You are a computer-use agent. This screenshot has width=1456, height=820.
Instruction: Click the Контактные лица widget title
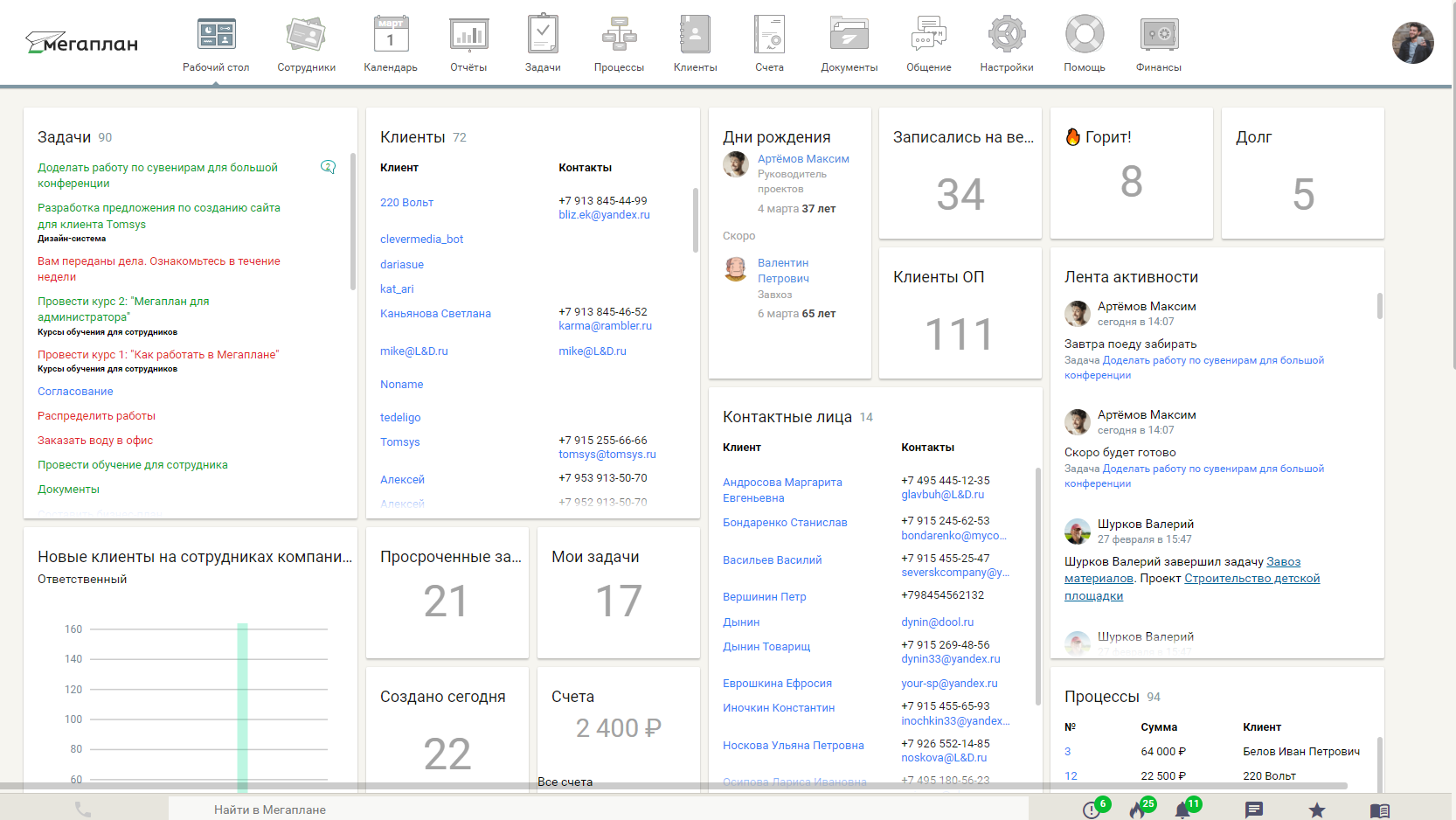tap(787, 417)
